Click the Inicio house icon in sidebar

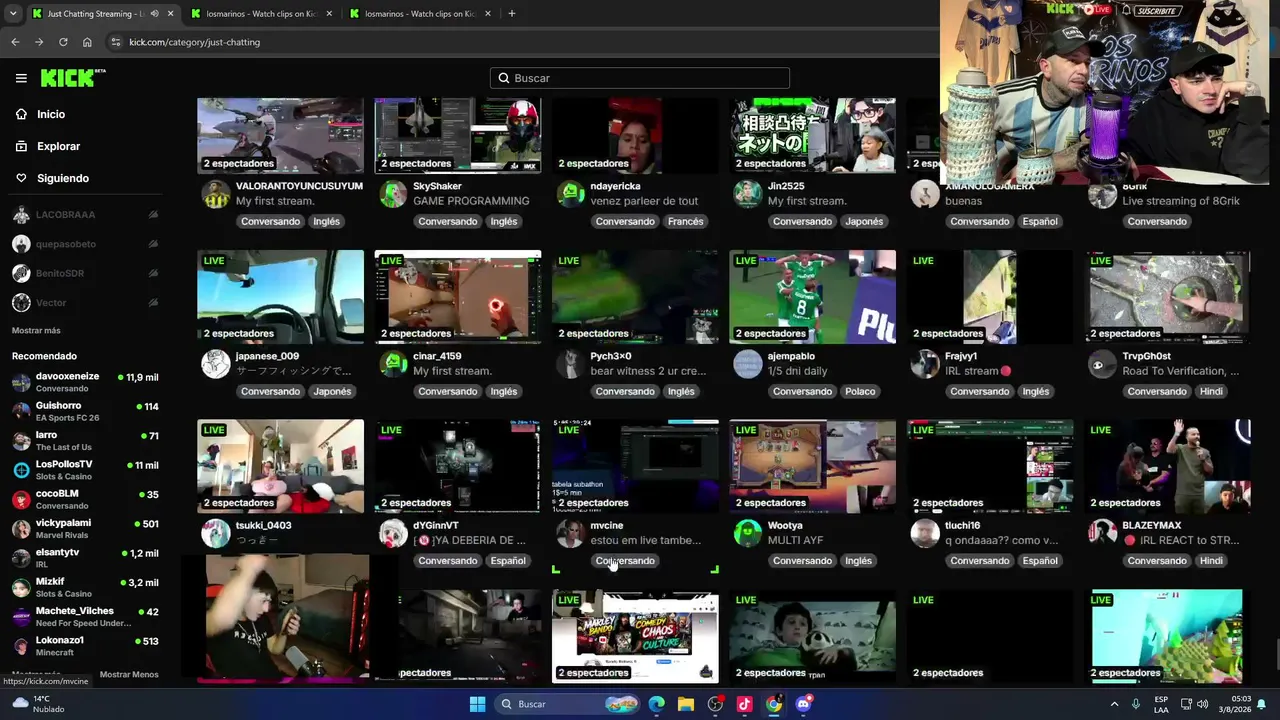21,114
